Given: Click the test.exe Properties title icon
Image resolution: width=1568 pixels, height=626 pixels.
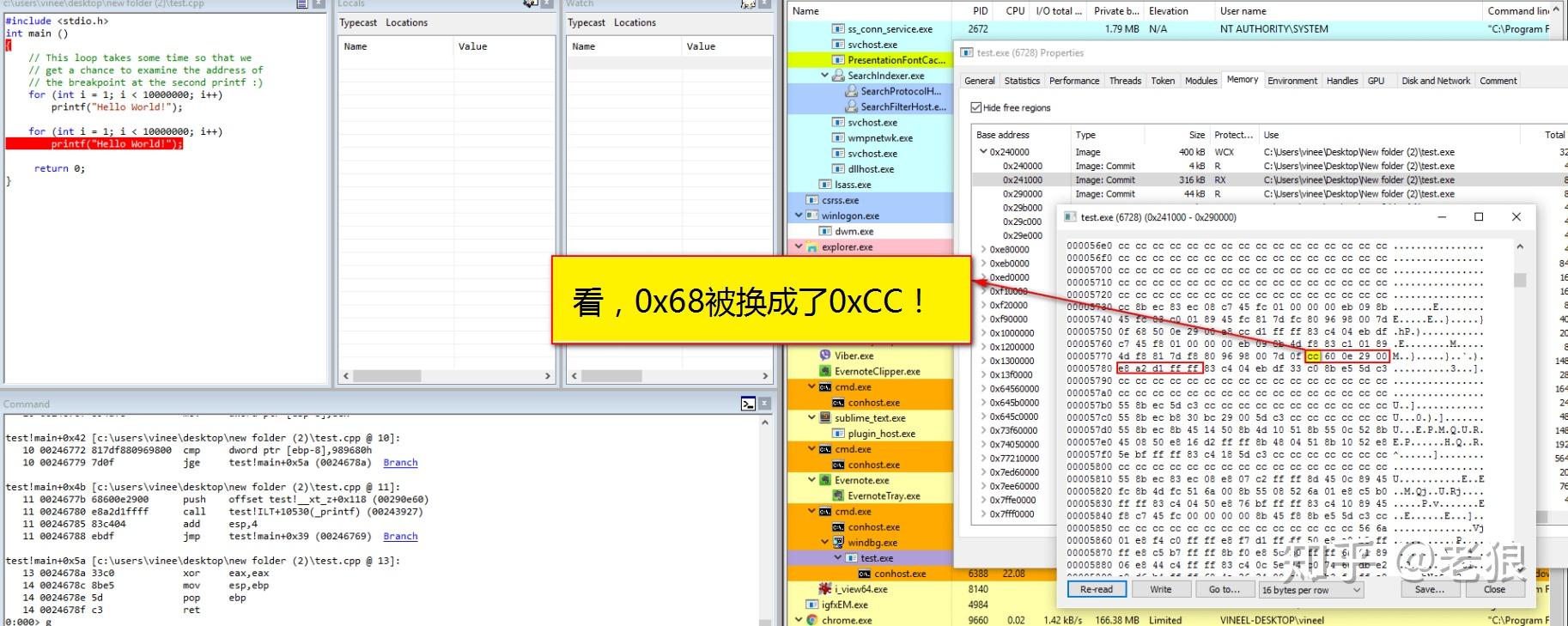Looking at the screenshot, I should (967, 53).
